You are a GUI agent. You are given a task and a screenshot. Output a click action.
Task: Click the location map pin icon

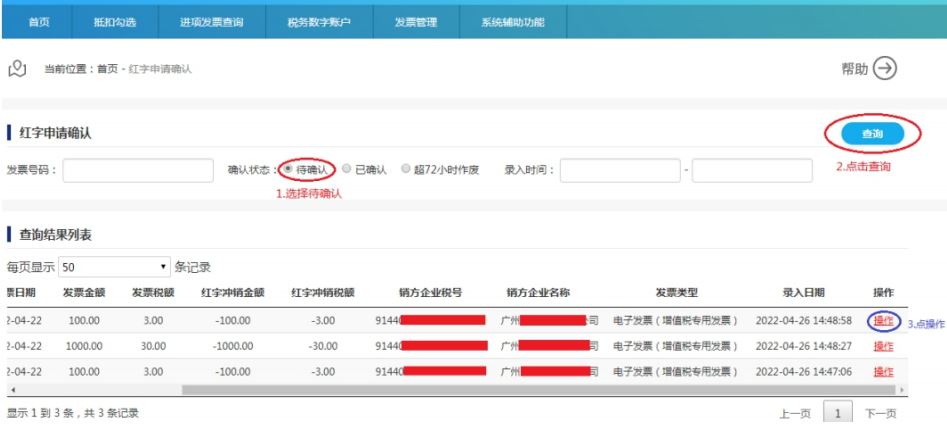17,68
